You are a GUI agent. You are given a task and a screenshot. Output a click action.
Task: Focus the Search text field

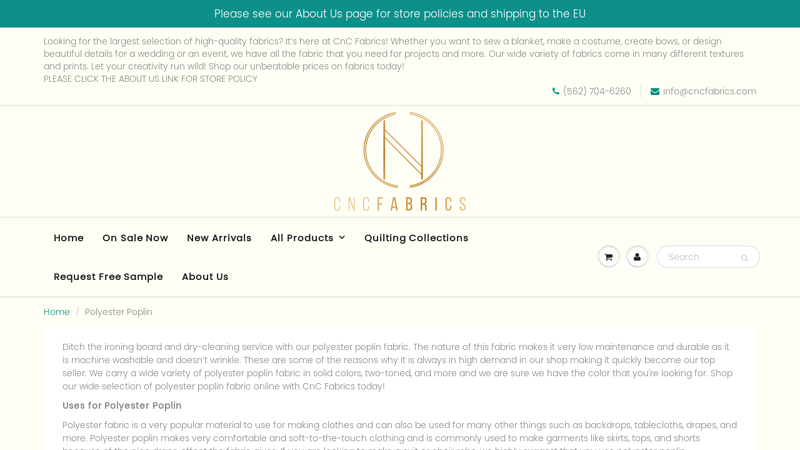[698, 257]
